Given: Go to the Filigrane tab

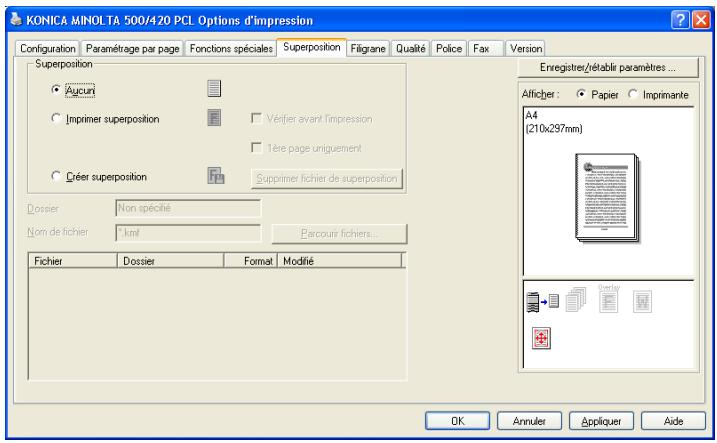Looking at the screenshot, I should pos(368,48).
